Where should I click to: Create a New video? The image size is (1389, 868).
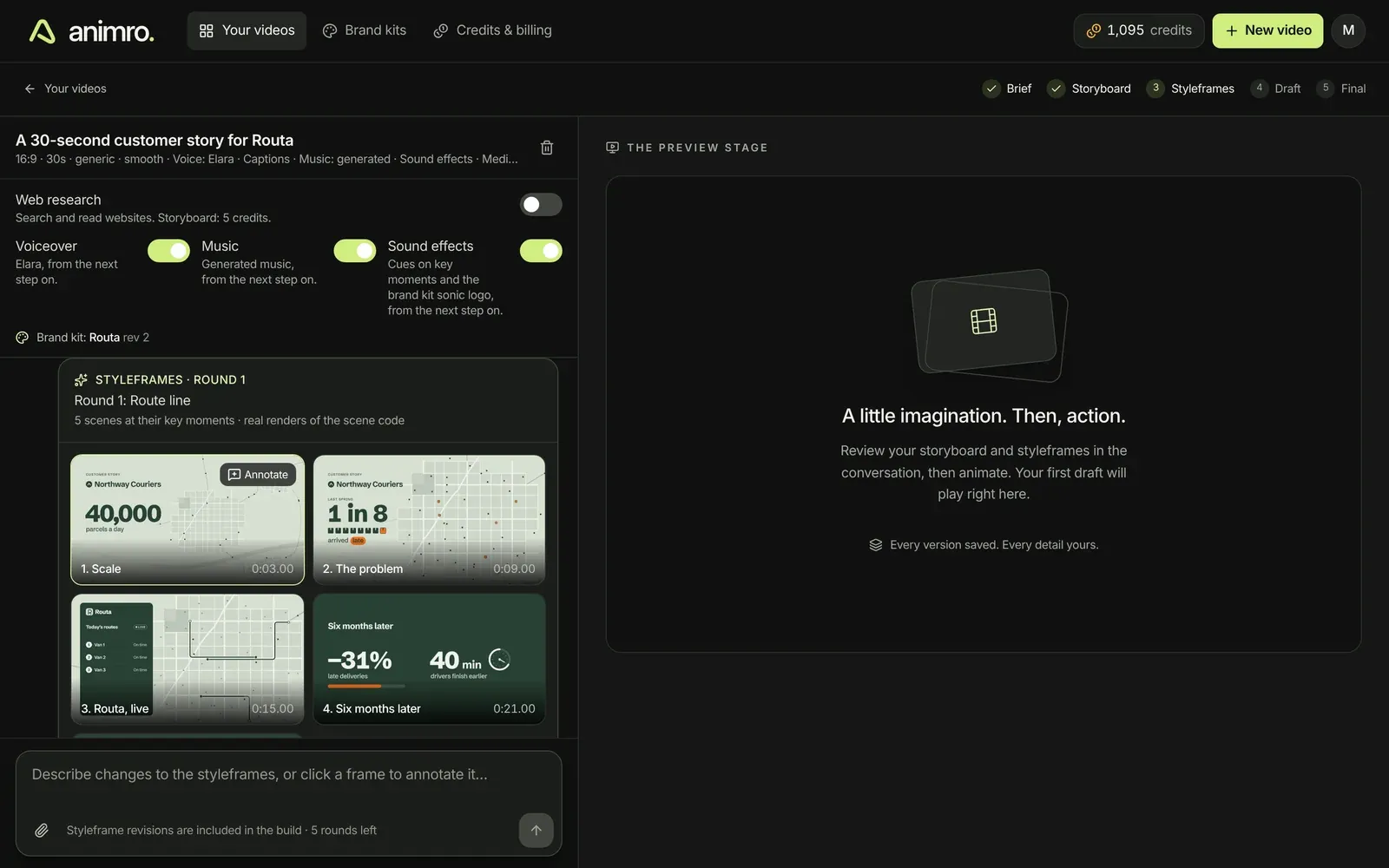(x=1267, y=30)
